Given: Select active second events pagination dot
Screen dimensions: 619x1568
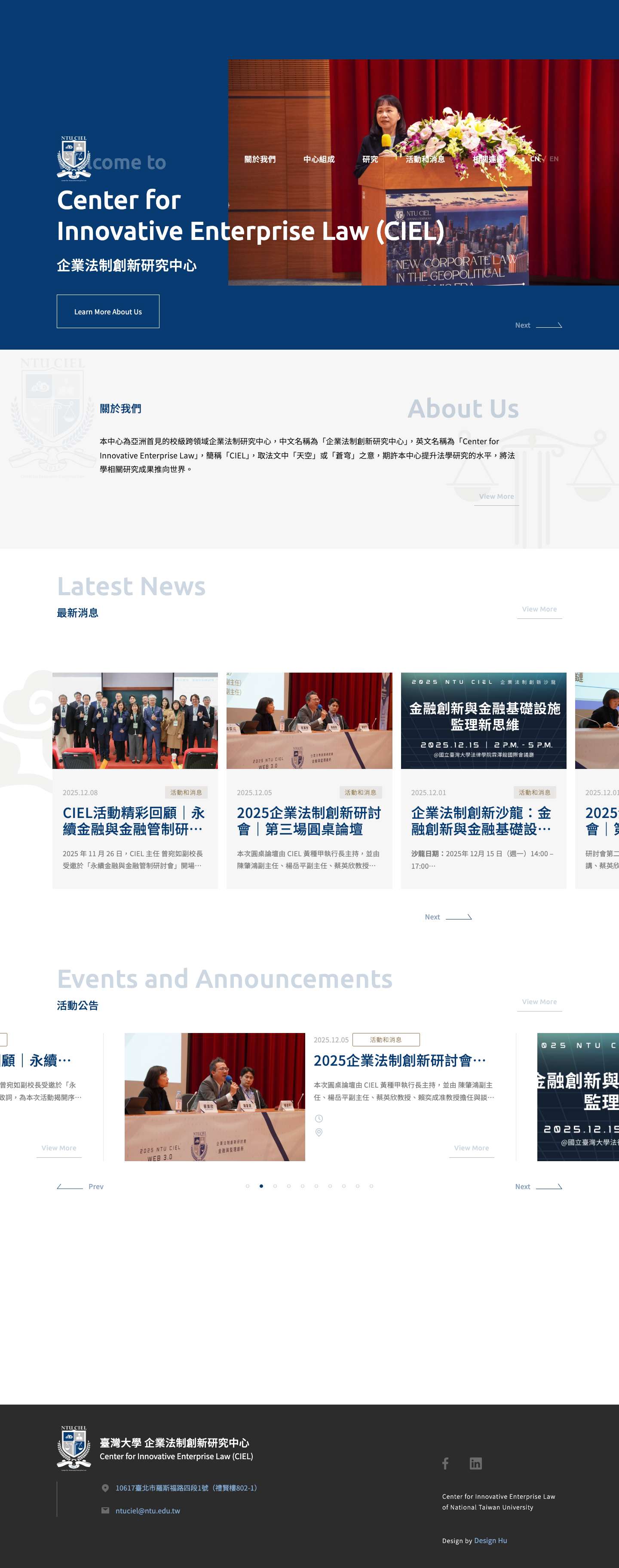Looking at the screenshot, I should (x=261, y=1186).
